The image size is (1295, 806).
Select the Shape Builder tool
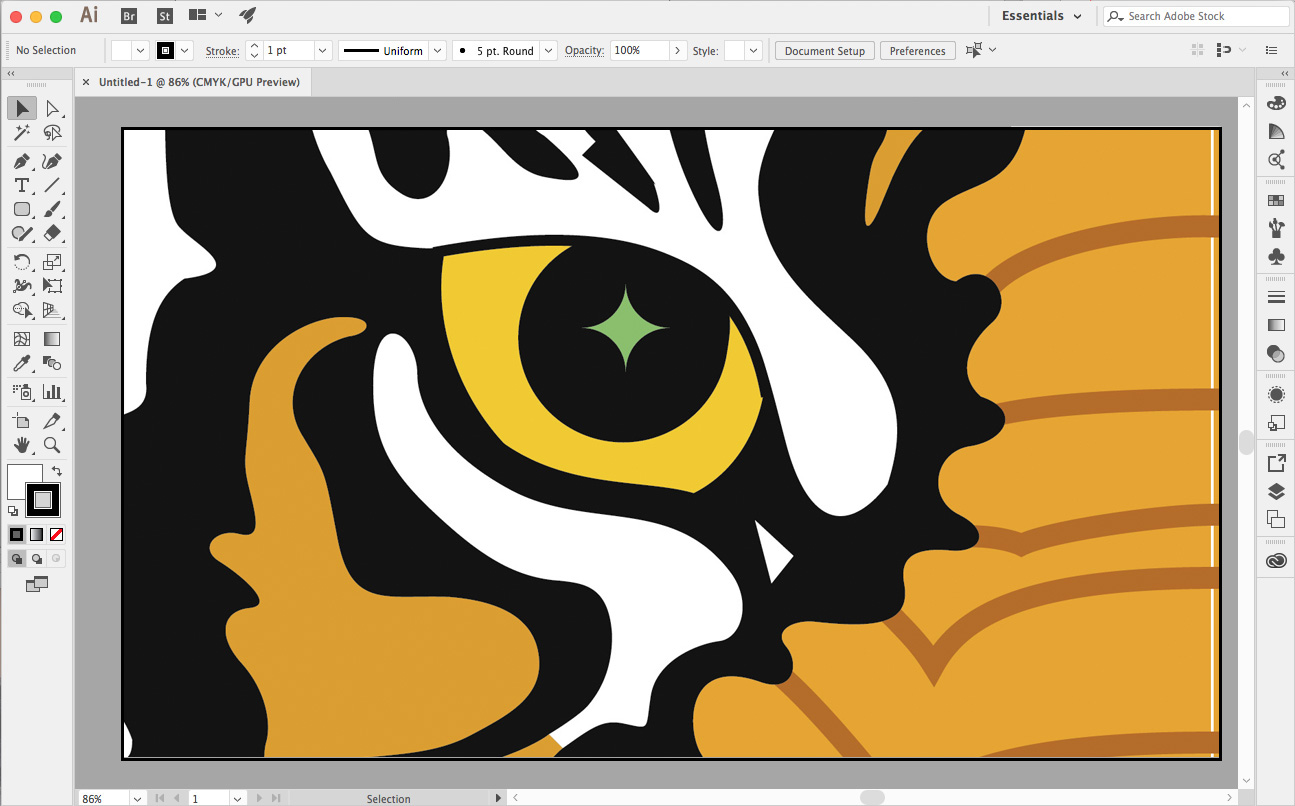pos(22,310)
